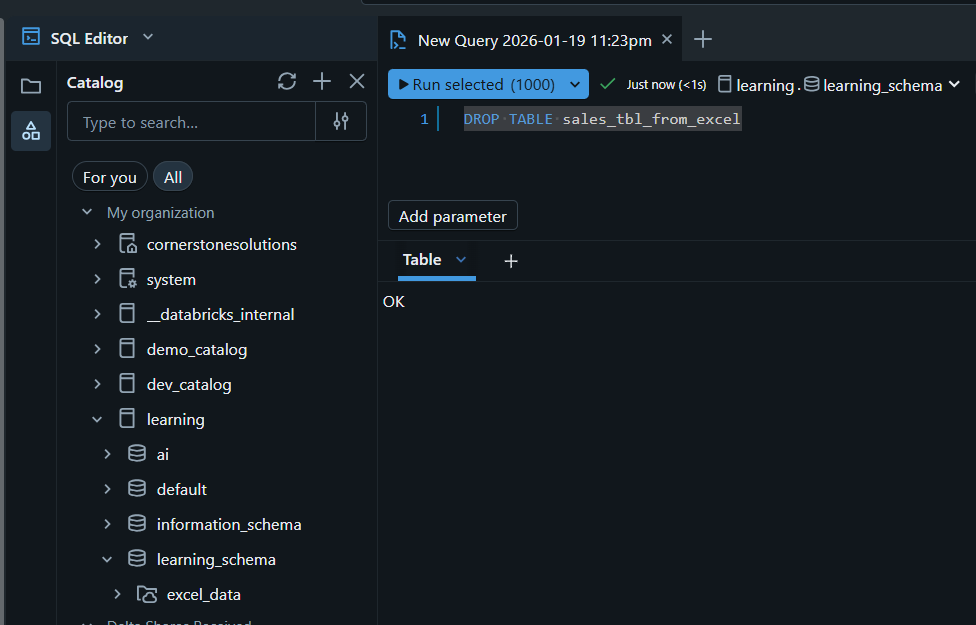The image size is (976, 625).
Task: Select the 'All' filter pill
Action: (x=173, y=177)
